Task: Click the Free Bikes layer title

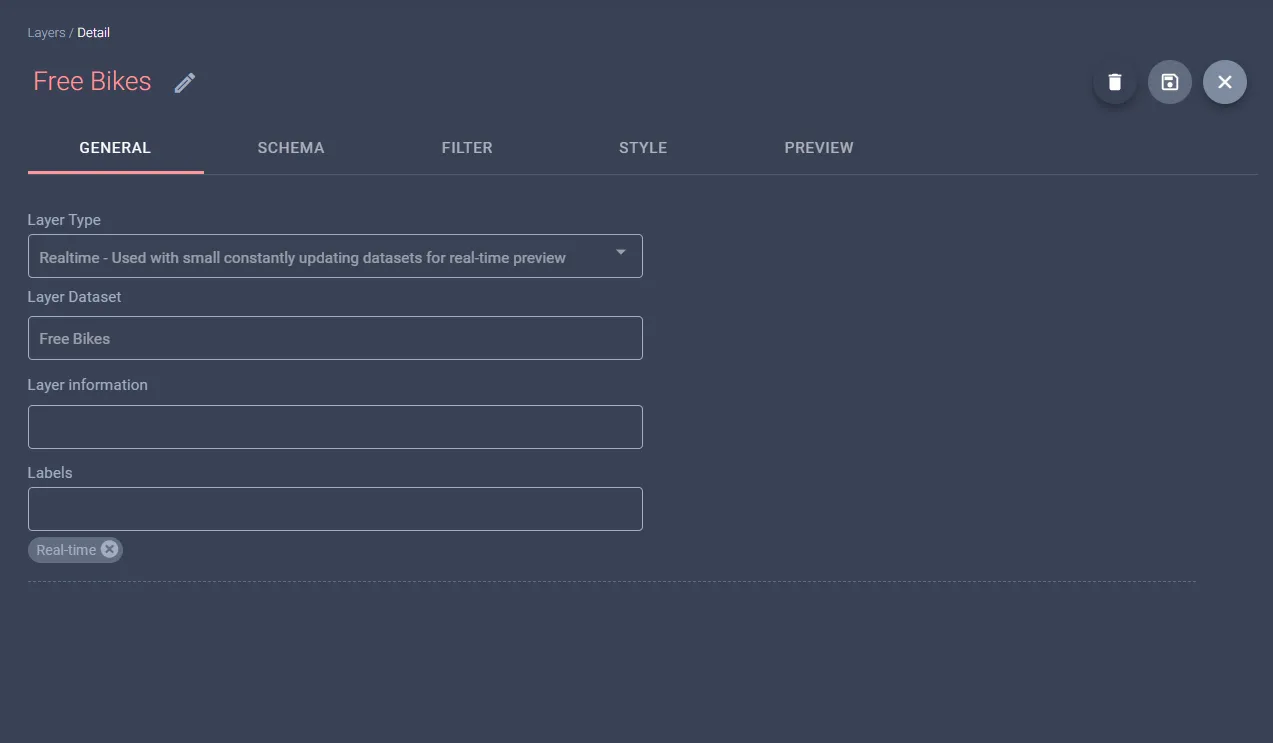Action: (92, 81)
